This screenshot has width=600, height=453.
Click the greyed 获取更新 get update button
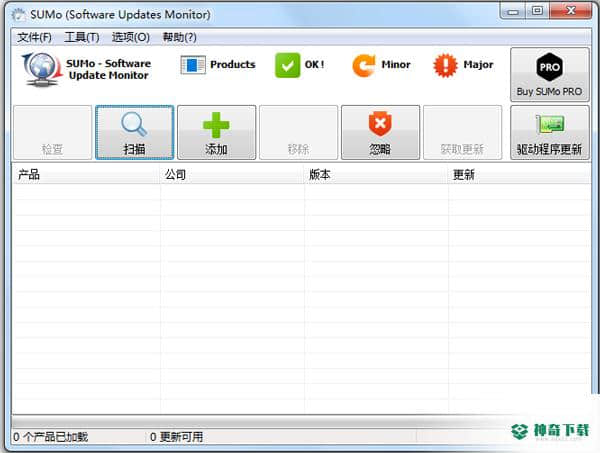click(462, 132)
